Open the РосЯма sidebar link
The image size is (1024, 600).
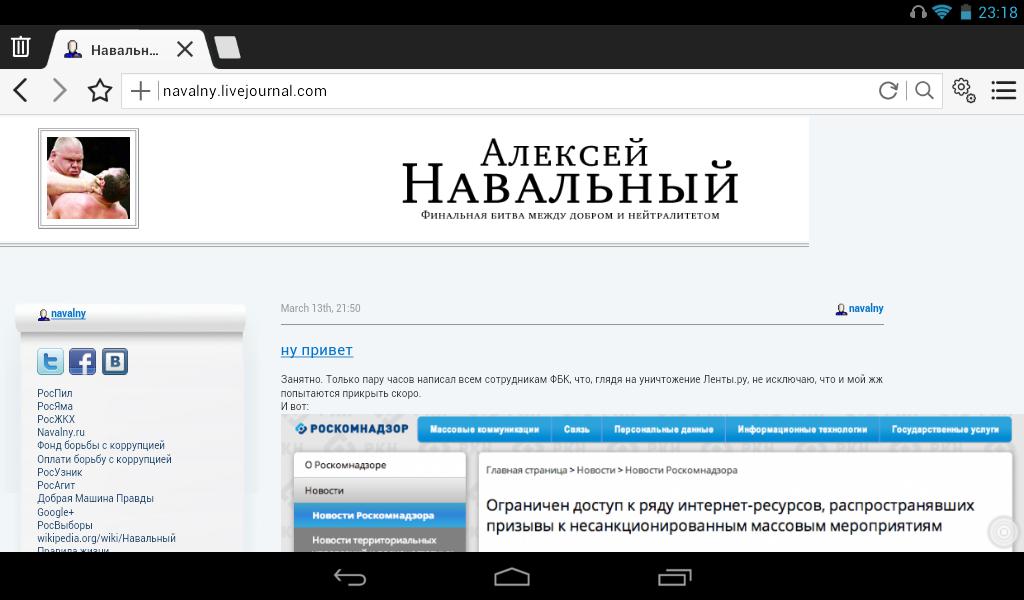[55, 406]
